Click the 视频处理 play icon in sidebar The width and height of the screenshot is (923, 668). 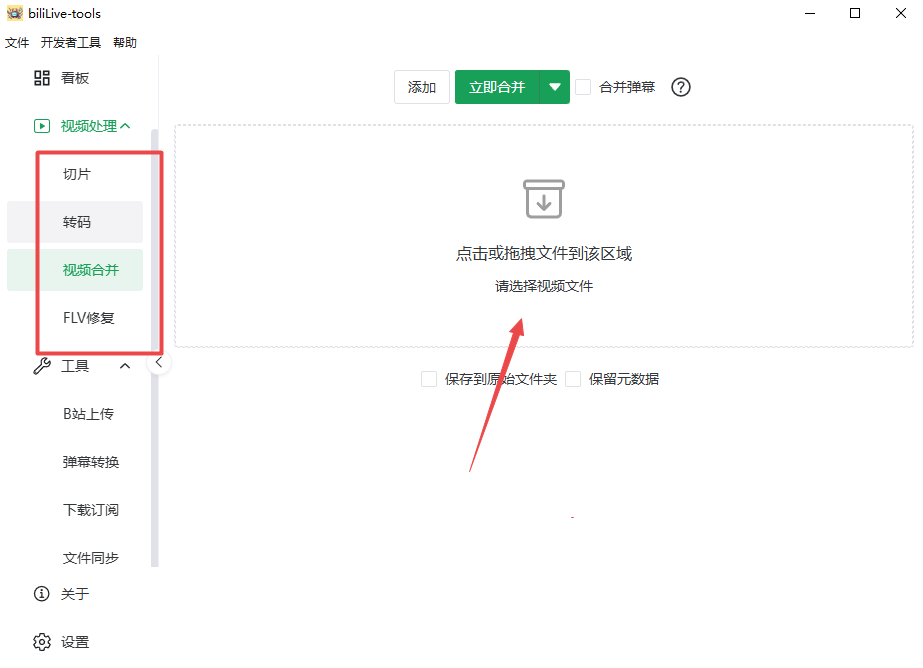click(42, 126)
